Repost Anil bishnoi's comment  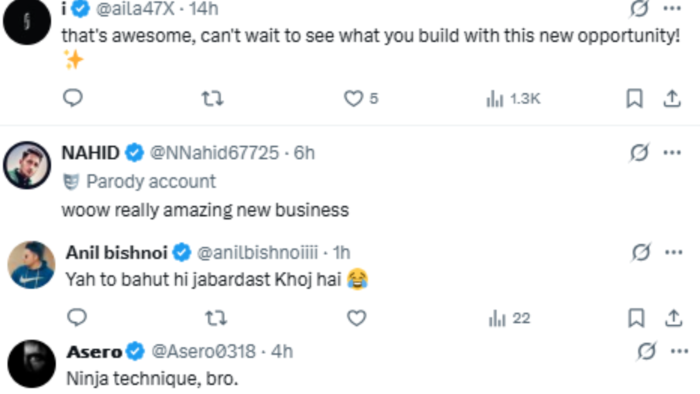[216, 318]
